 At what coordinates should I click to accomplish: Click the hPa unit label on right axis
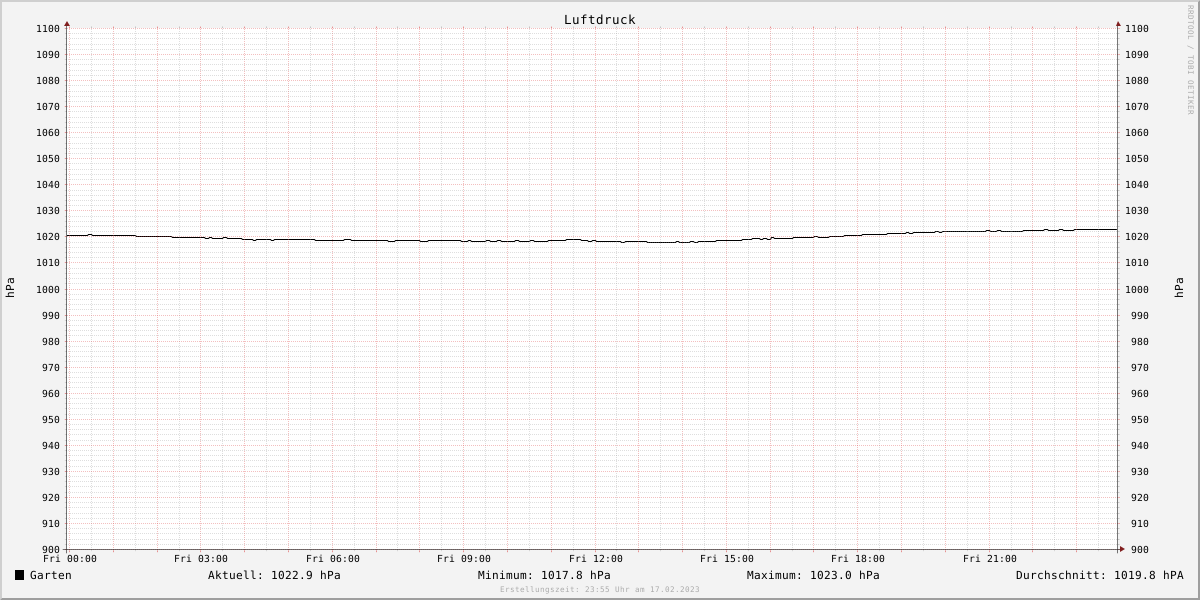click(x=1180, y=288)
